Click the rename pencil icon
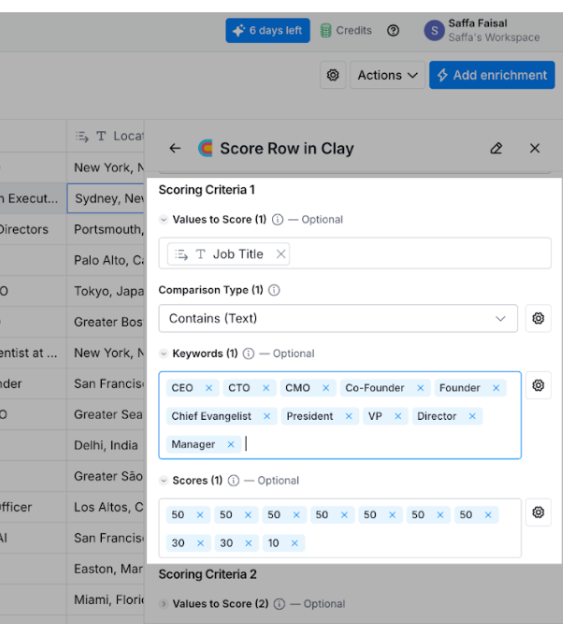 coord(496,148)
